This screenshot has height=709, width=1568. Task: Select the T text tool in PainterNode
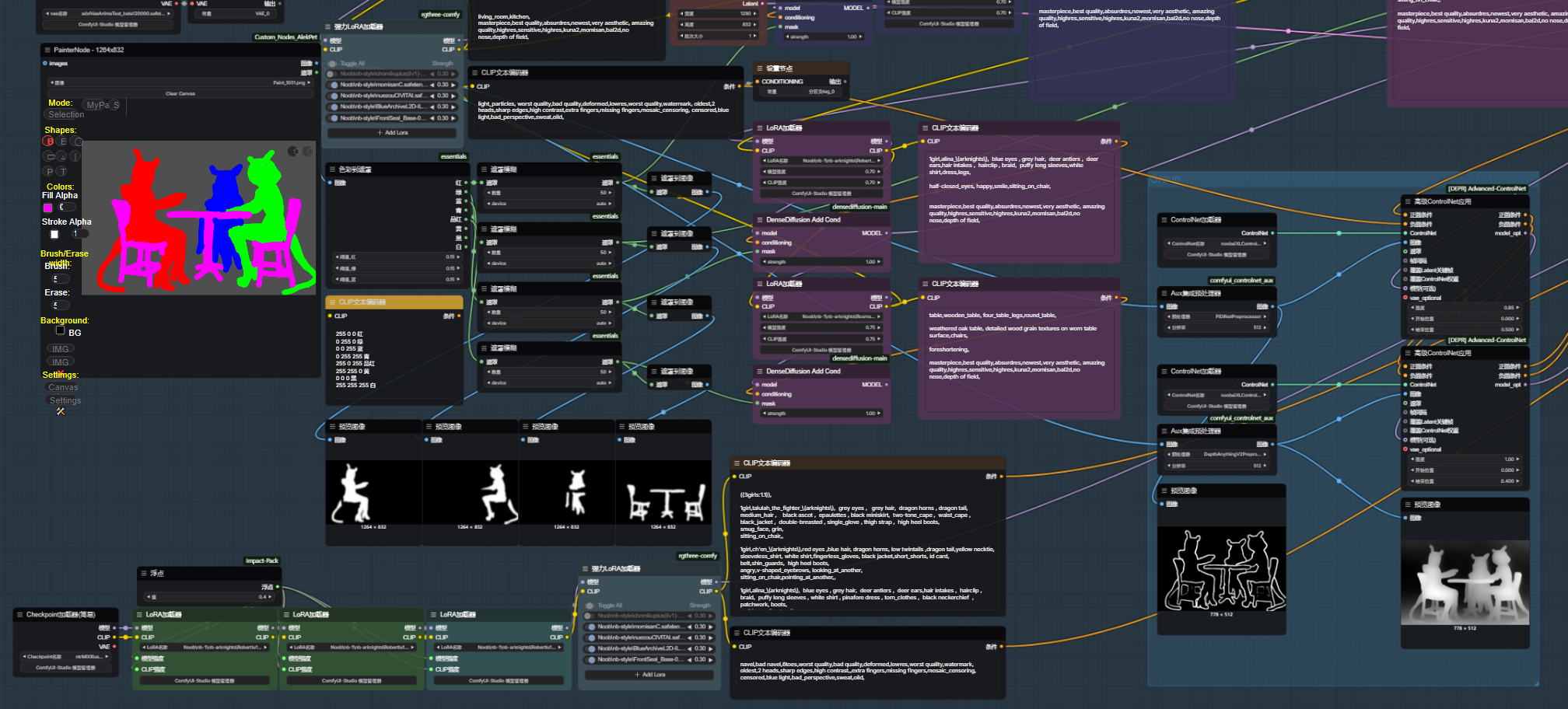coord(62,171)
